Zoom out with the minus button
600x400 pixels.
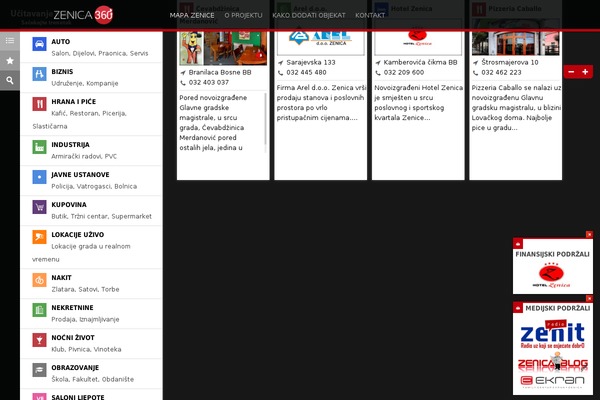pyautogui.click(x=571, y=72)
